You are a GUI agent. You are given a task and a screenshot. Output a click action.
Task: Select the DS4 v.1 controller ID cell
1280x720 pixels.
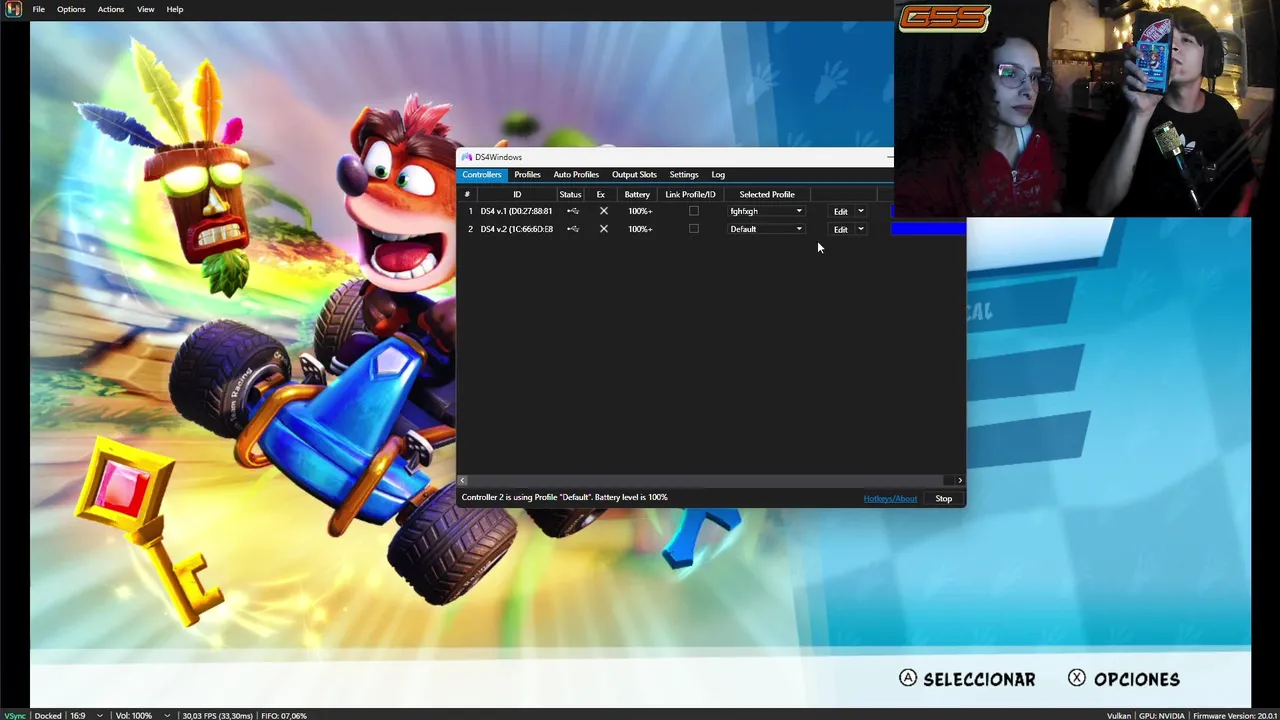[x=516, y=211]
